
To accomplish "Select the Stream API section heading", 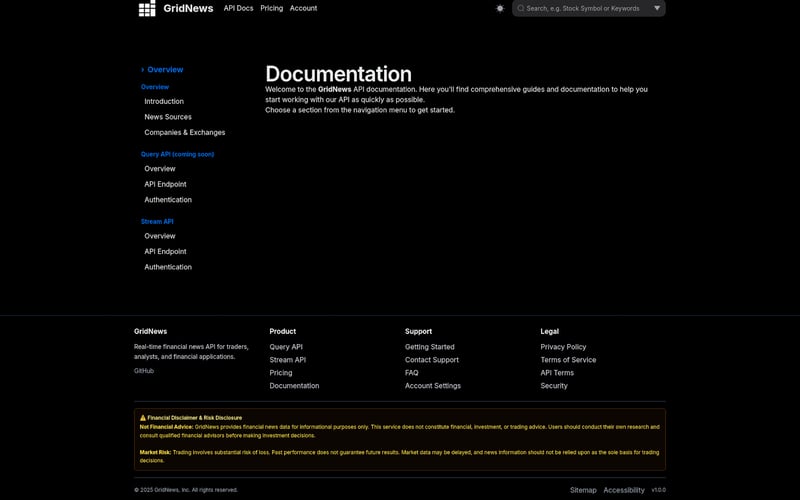I will (x=157, y=221).
